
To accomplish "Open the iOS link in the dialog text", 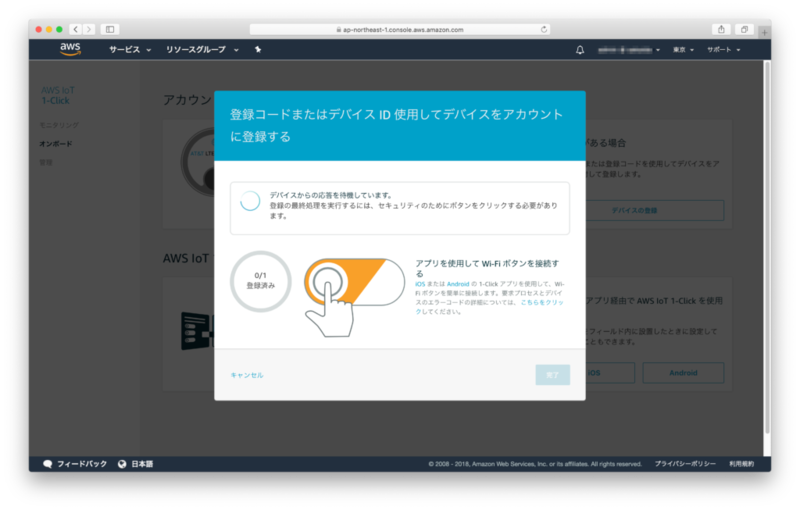I will tap(420, 284).
